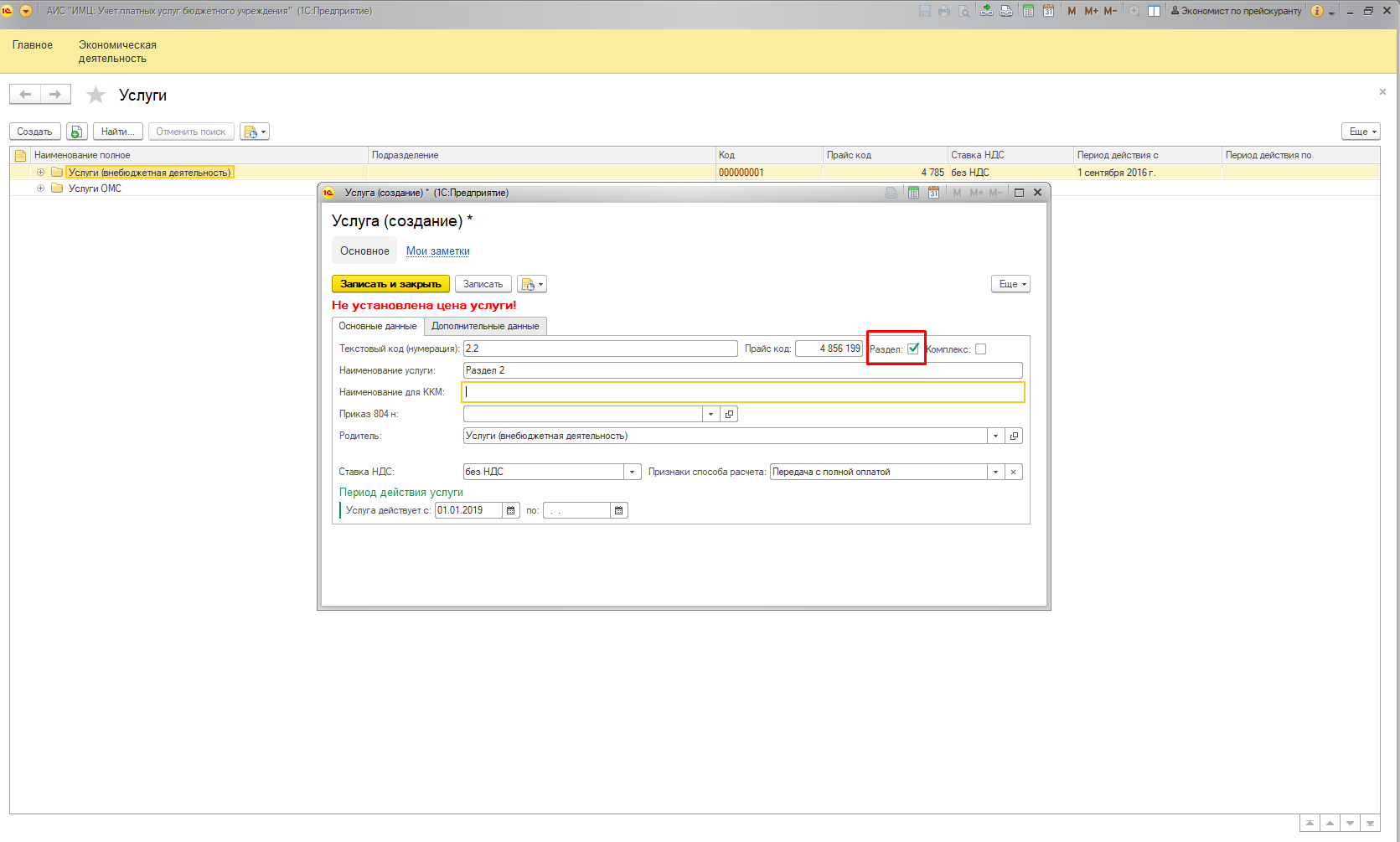Enable the Комплекс checkbox
The image size is (1400, 842).
980,349
